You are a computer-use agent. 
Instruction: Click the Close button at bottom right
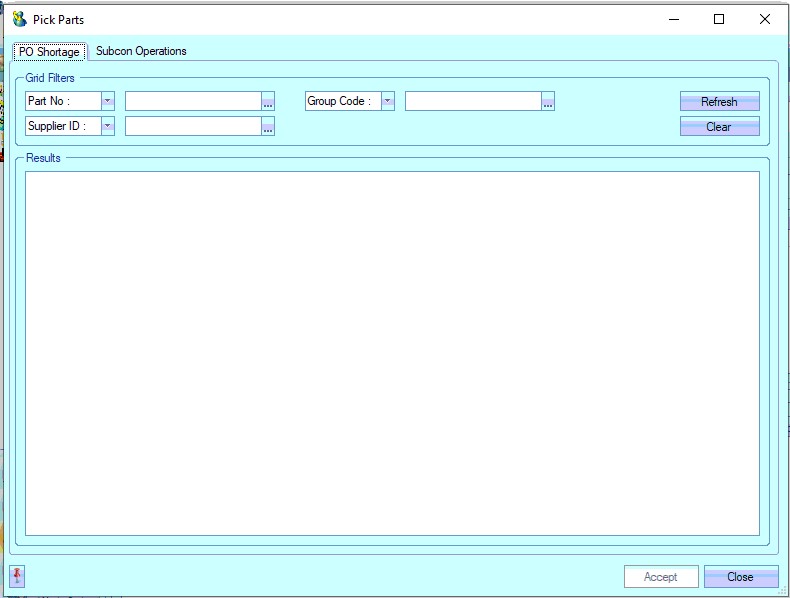pos(741,577)
